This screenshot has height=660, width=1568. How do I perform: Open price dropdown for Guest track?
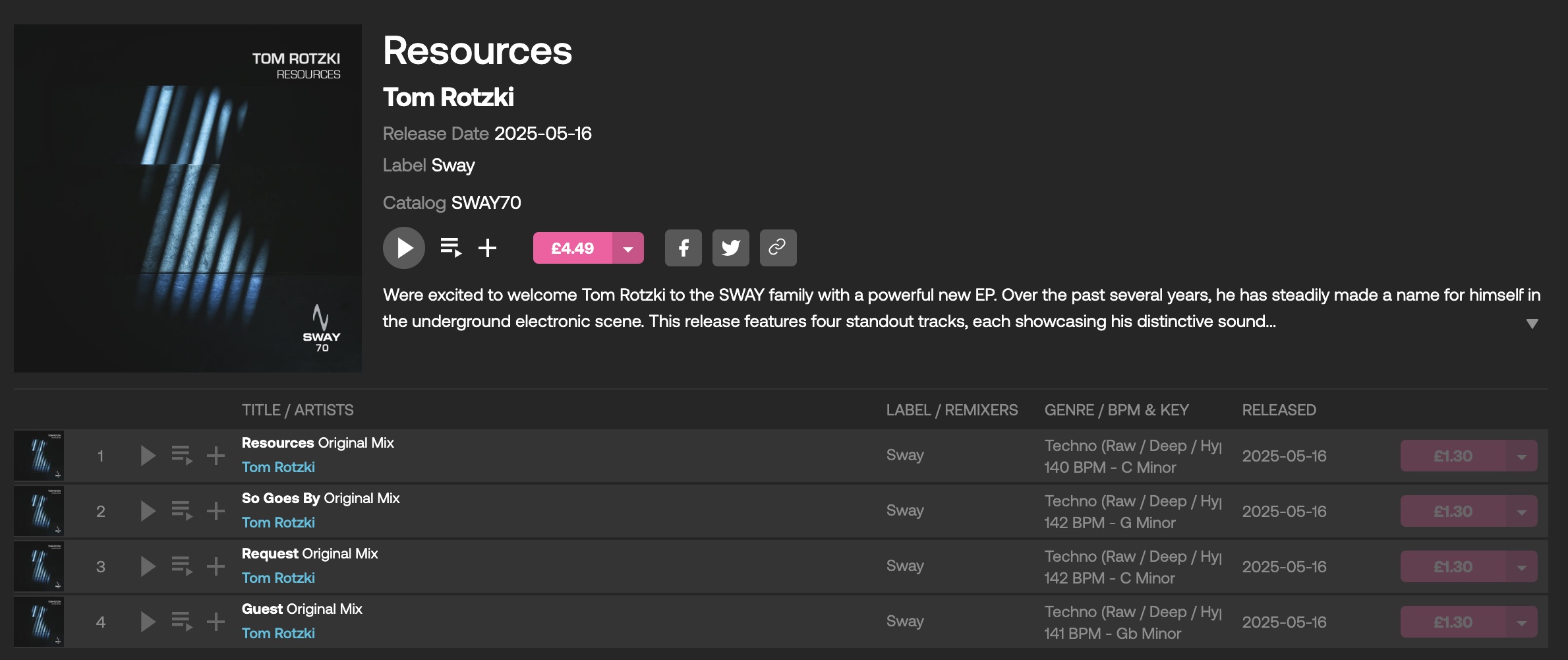(1521, 622)
